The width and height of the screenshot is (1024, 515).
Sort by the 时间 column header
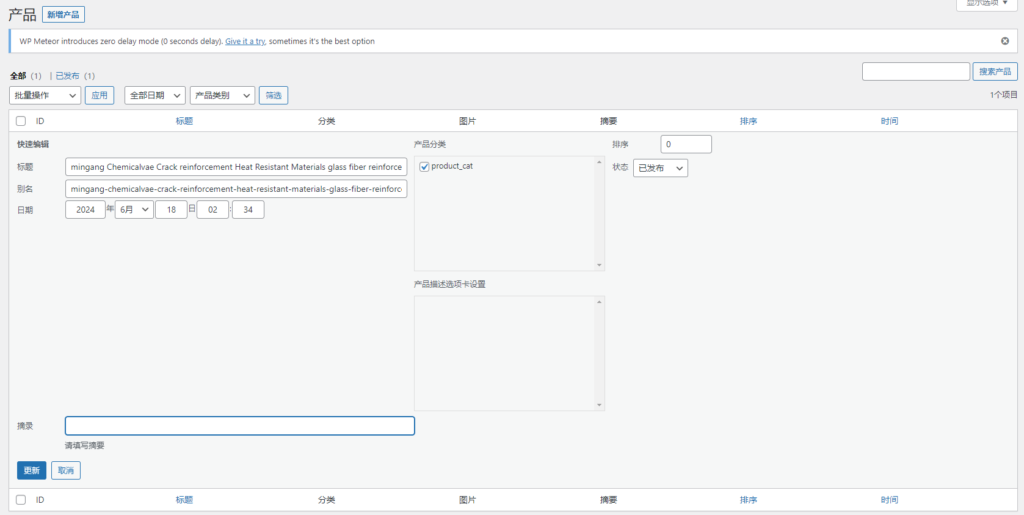click(x=889, y=121)
